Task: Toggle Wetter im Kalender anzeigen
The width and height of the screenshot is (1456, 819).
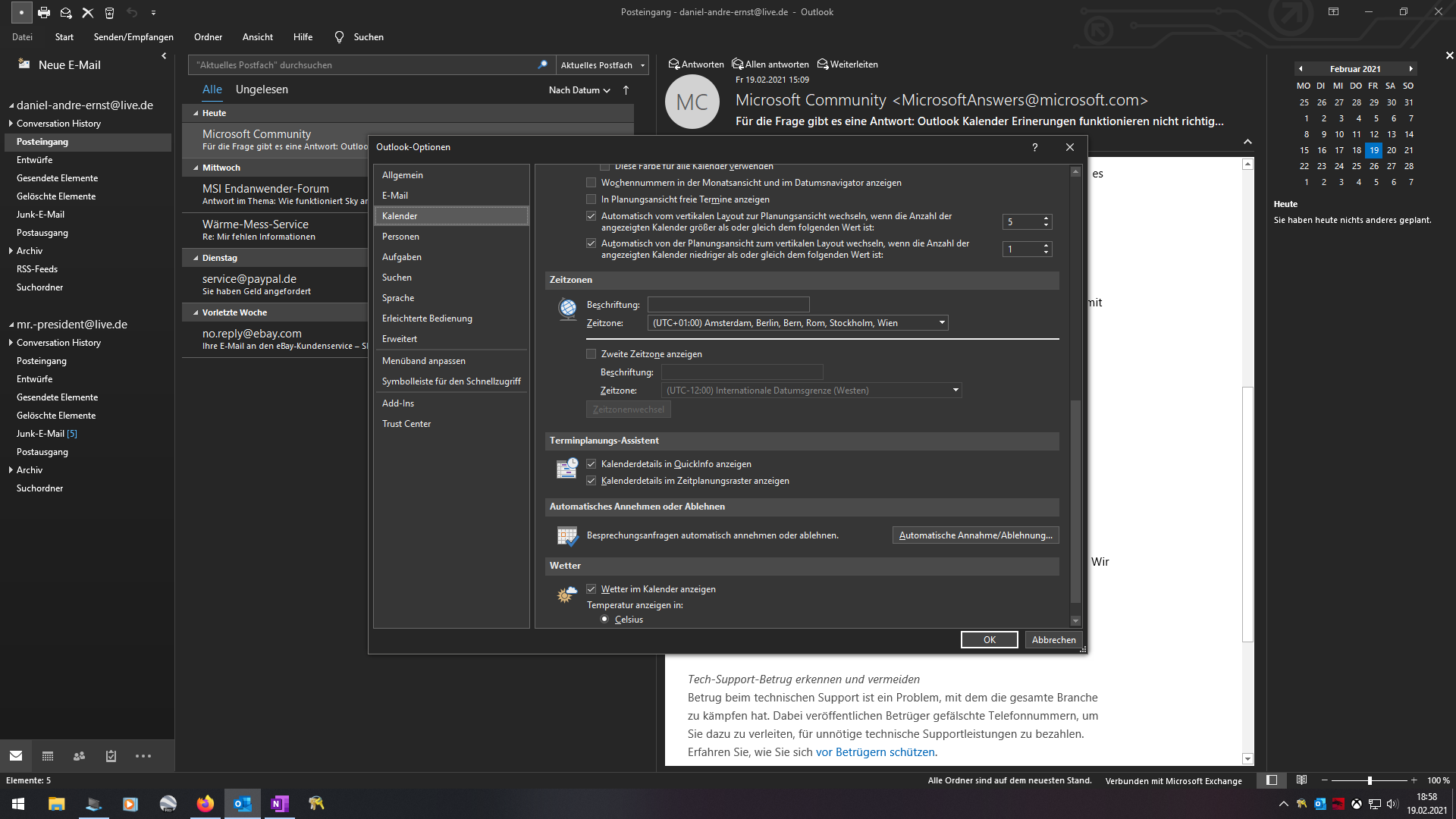Action: pyautogui.click(x=591, y=589)
